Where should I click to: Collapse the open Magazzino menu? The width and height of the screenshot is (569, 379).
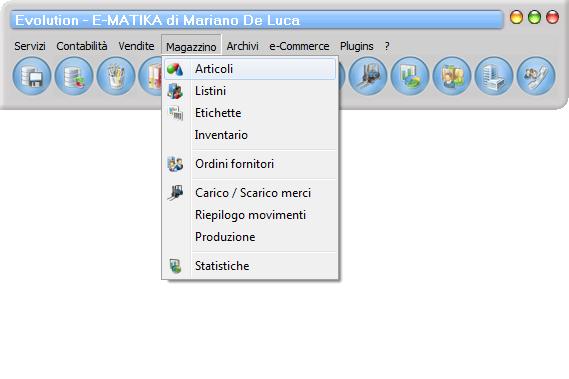coord(191,46)
